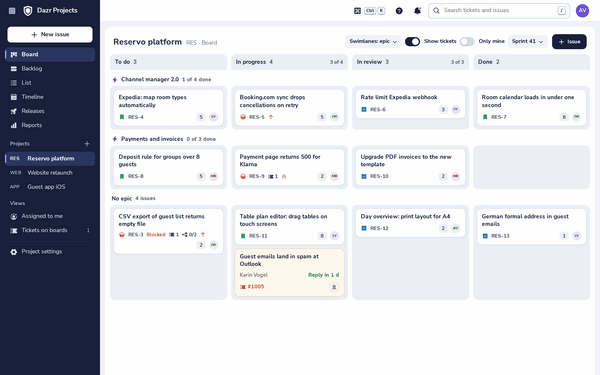Click the Blocked label on RES-3
The image size is (600, 375).
click(156, 235)
